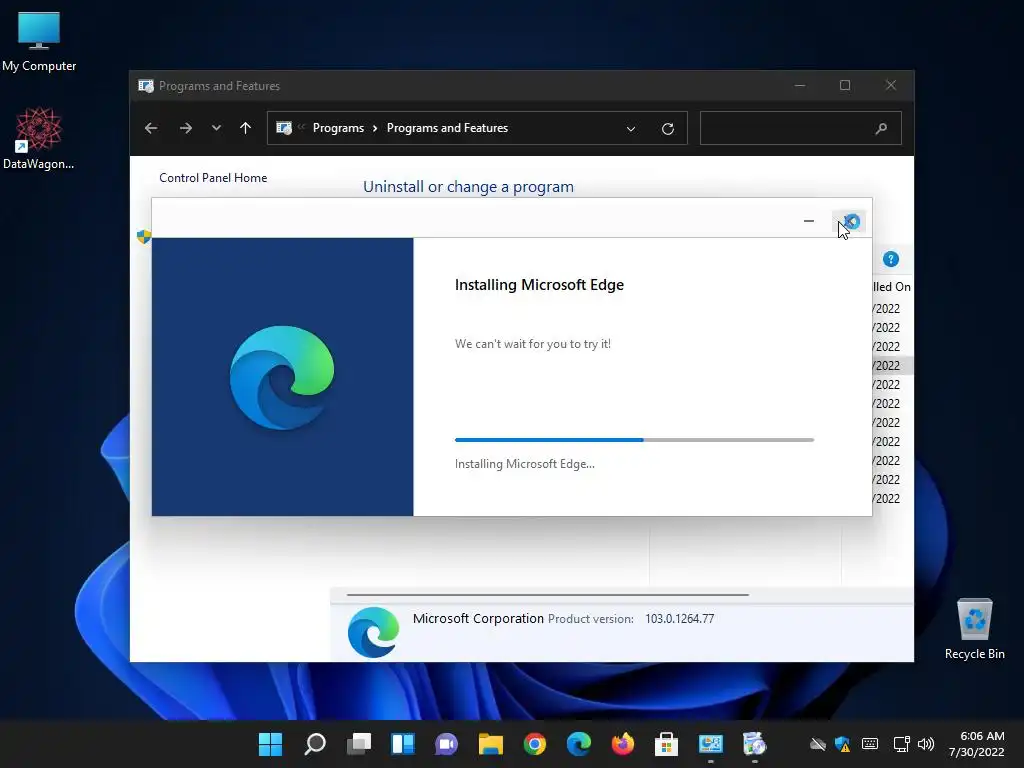This screenshot has height=768, width=1024.
Task: Open the volume control tray icon
Action: click(x=925, y=744)
